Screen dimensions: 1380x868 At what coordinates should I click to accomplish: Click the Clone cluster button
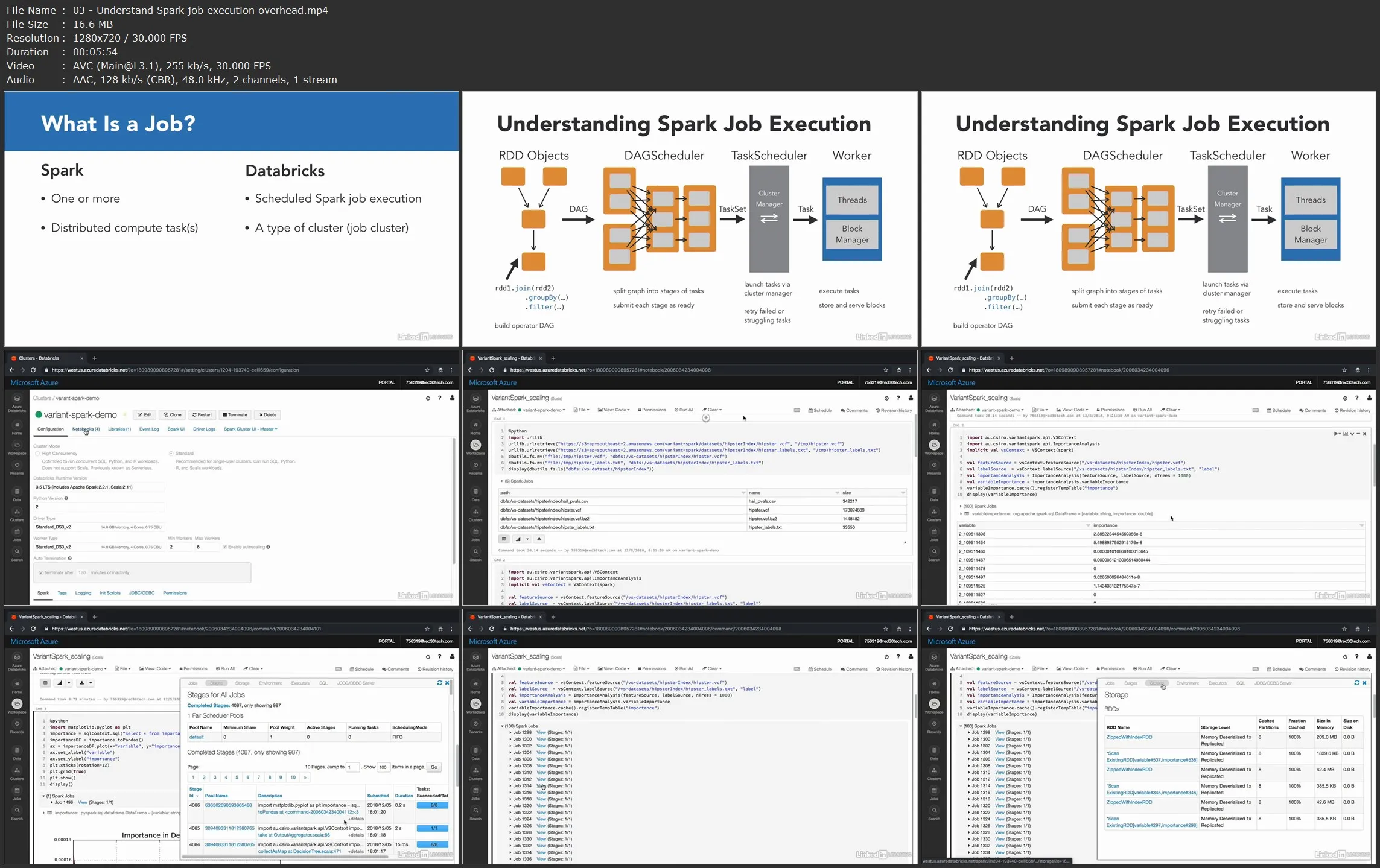[173, 414]
